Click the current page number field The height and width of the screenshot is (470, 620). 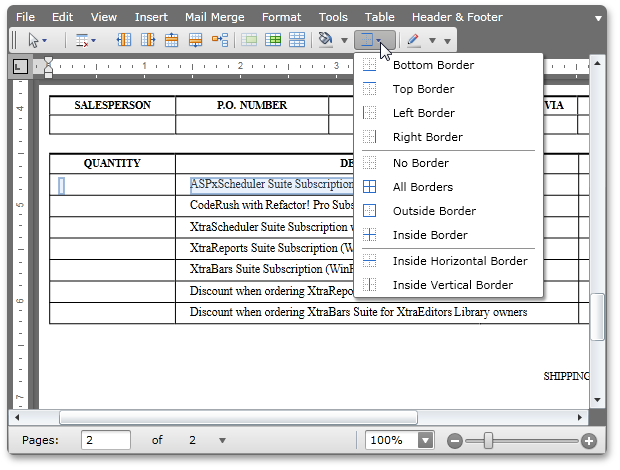[x=106, y=440]
